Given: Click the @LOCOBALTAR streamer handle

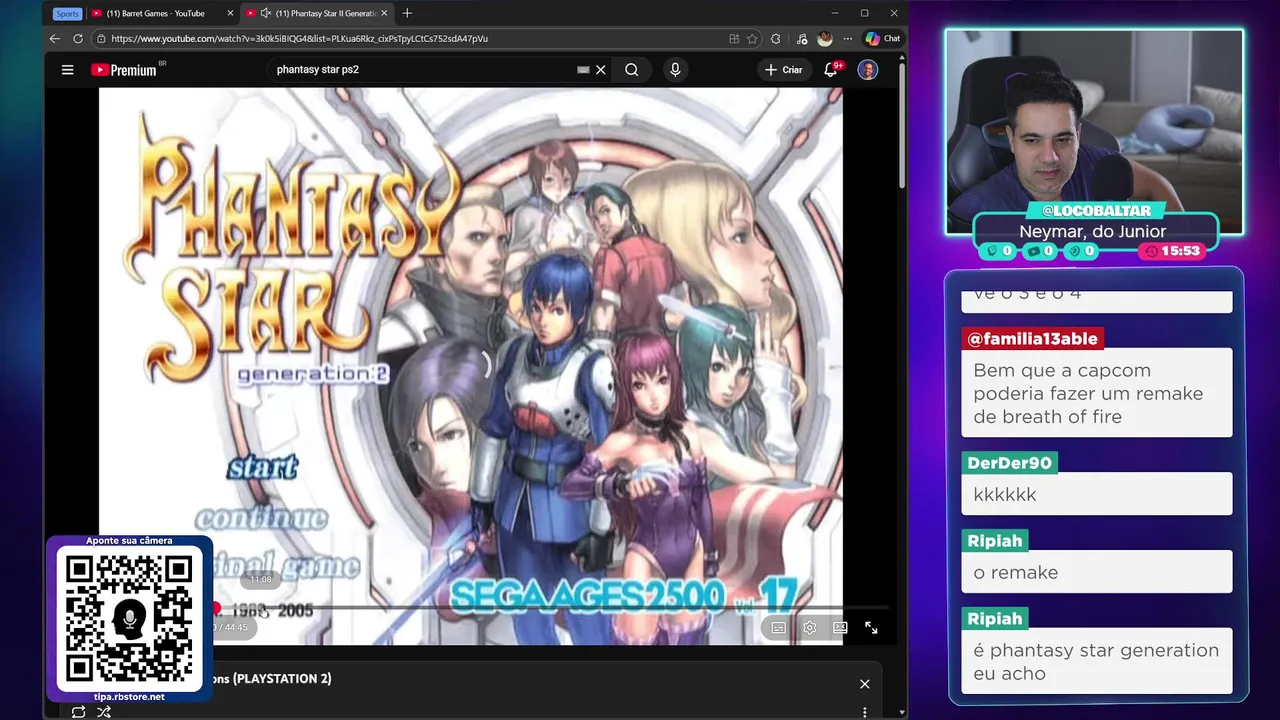Looking at the screenshot, I should click(1095, 211).
